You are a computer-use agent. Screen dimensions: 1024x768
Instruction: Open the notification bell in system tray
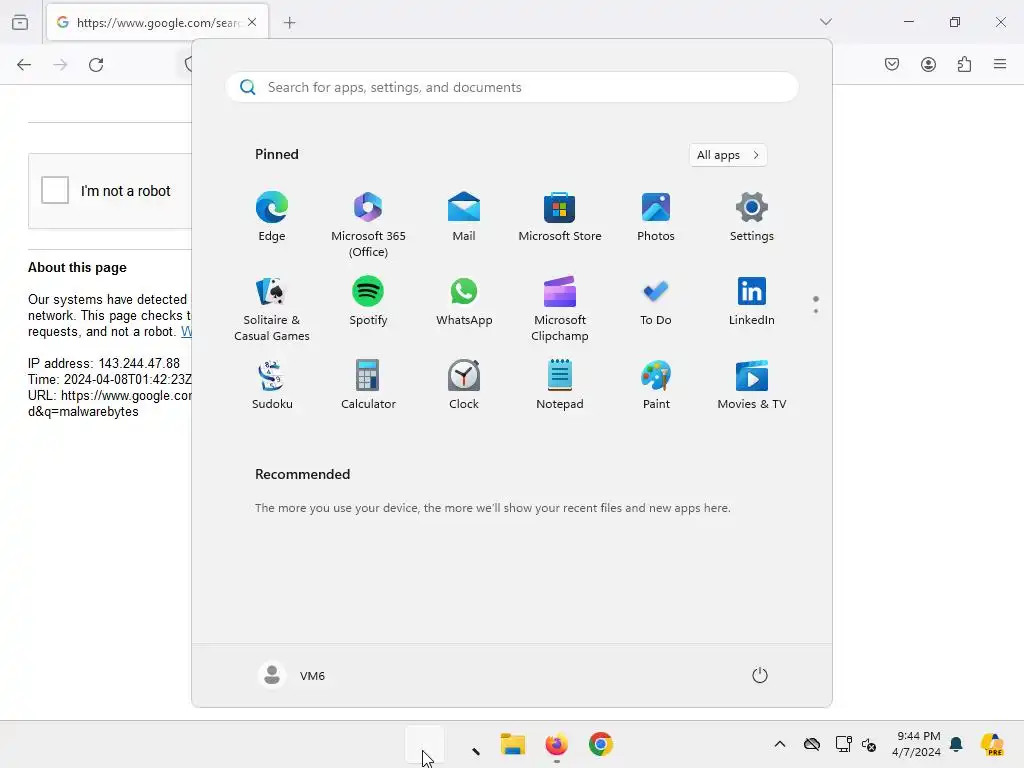(956, 744)
